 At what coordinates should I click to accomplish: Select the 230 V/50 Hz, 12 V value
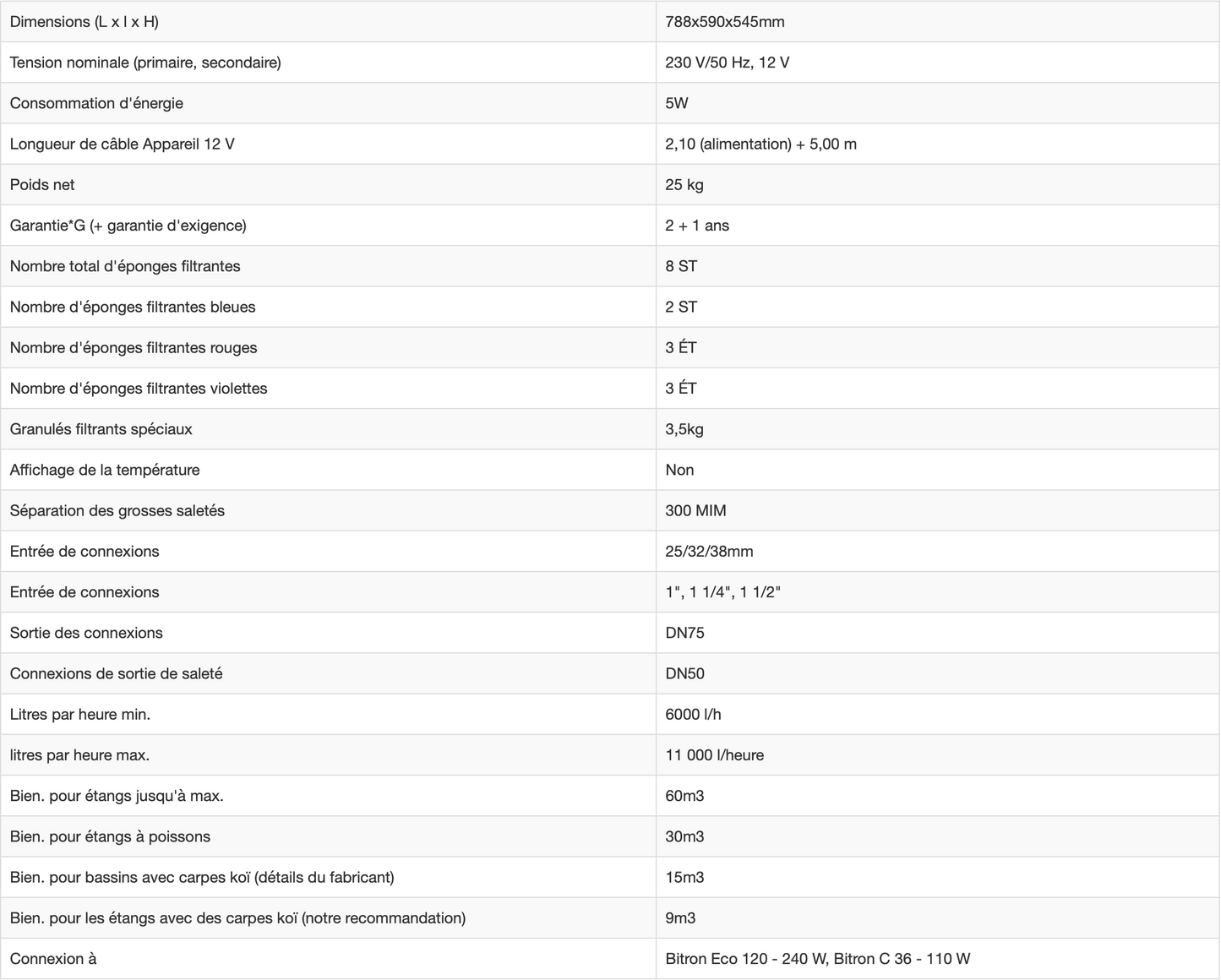(727, 63)
